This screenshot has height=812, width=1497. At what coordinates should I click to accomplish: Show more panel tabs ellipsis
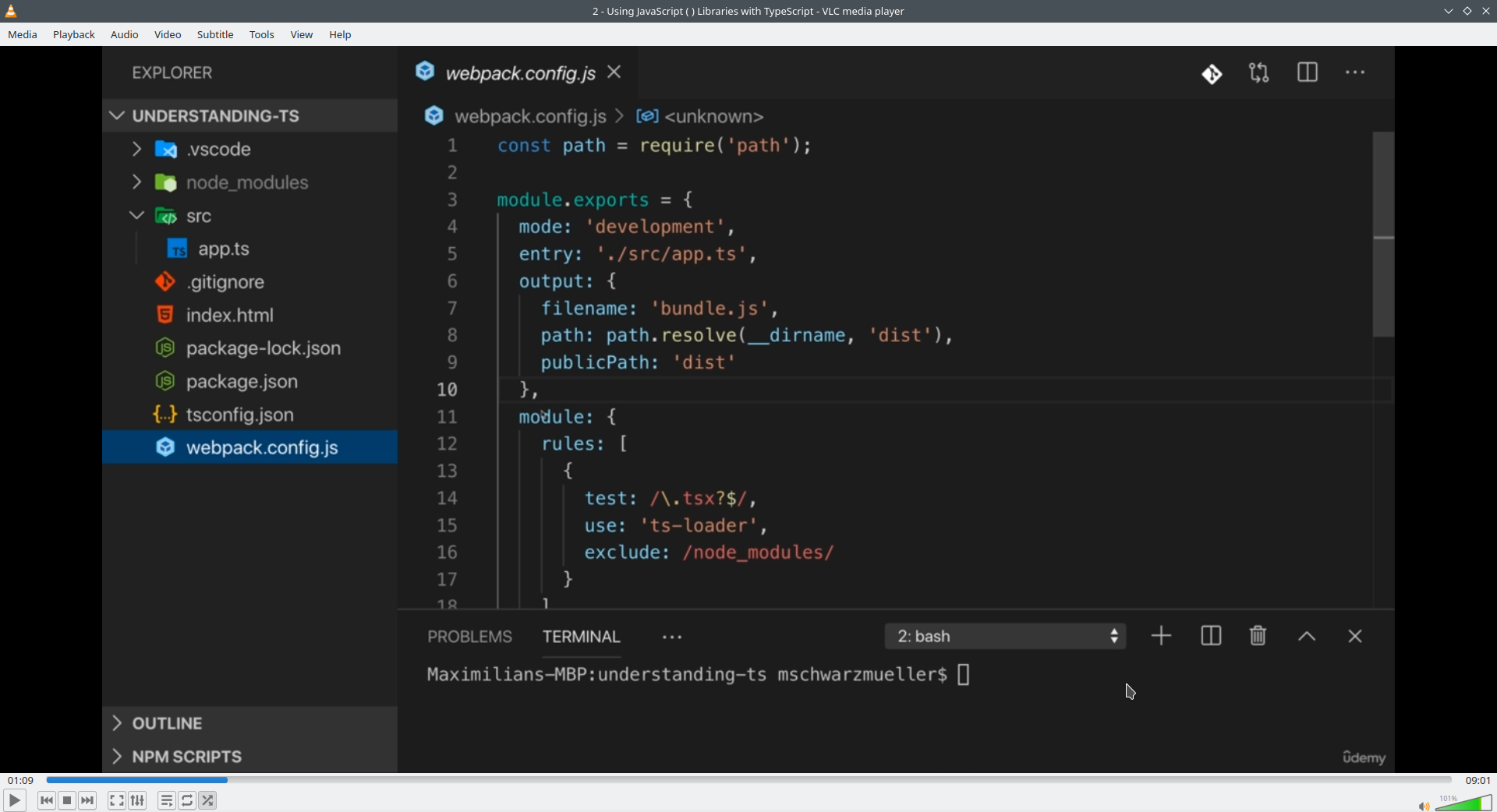[672, 637]
